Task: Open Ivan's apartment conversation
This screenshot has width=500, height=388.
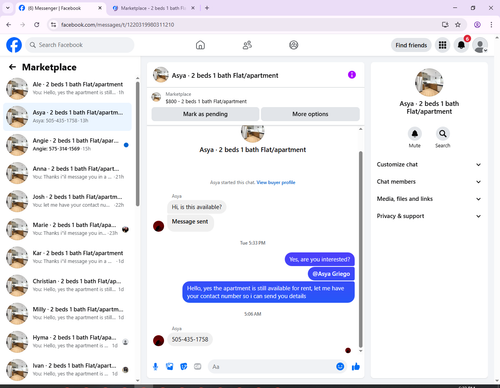Action: pyautogui.click(x=67, y=370)
